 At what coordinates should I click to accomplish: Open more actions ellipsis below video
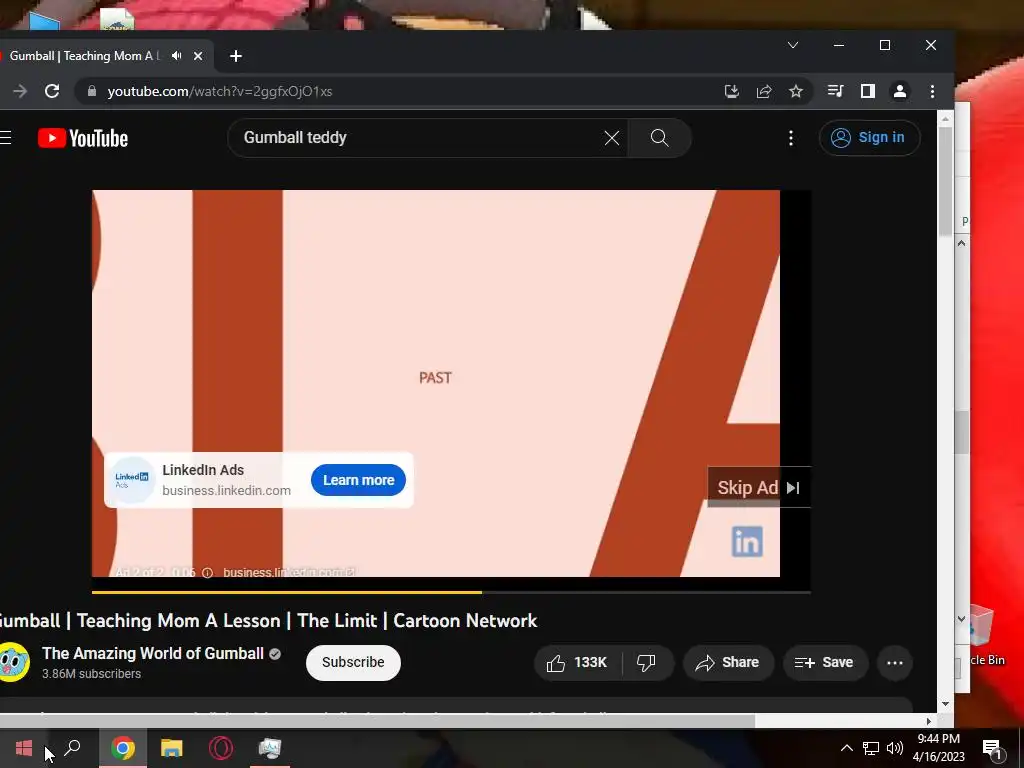point(895,663)
